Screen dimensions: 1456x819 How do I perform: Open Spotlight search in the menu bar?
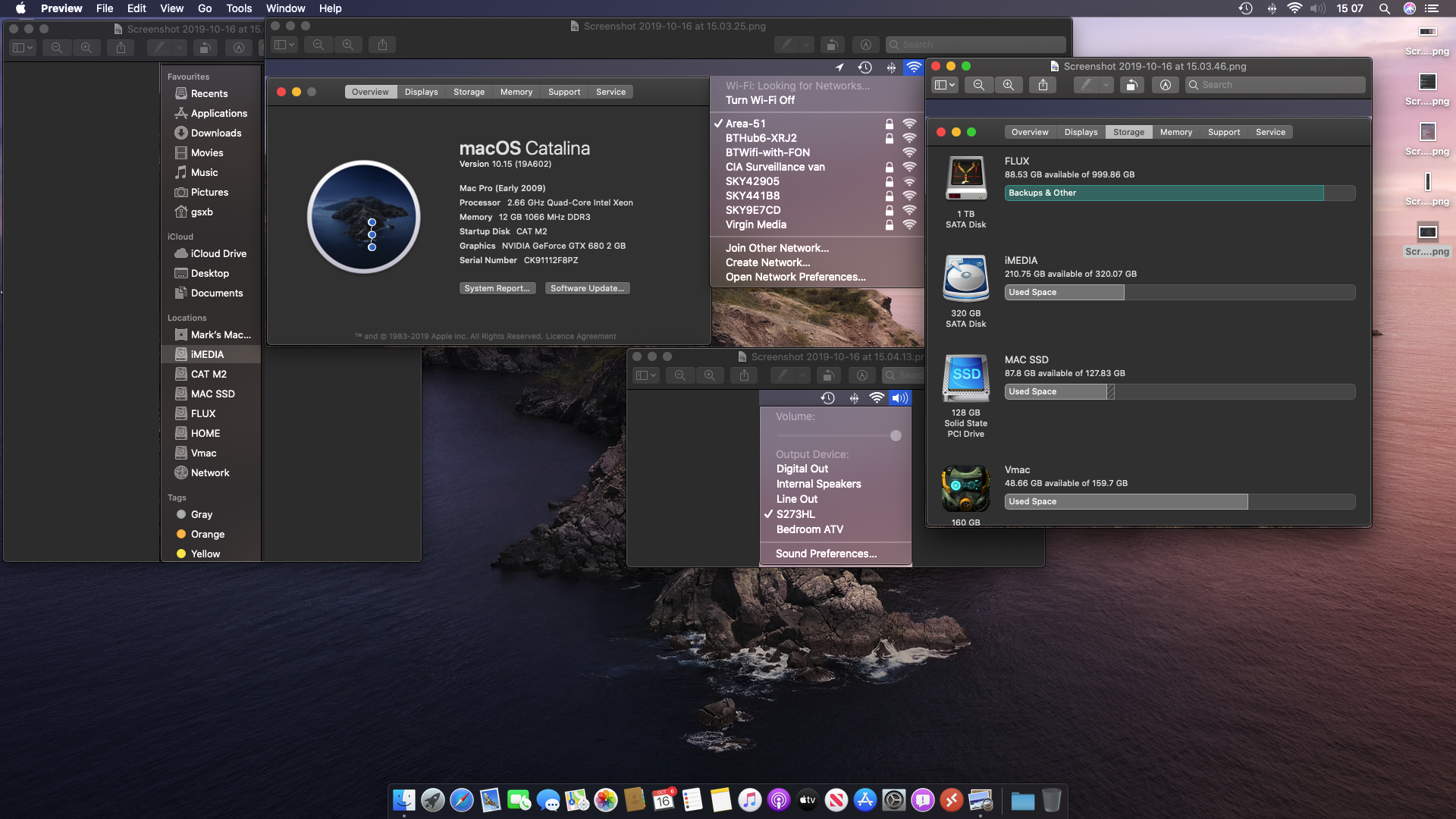point(1384,8)
